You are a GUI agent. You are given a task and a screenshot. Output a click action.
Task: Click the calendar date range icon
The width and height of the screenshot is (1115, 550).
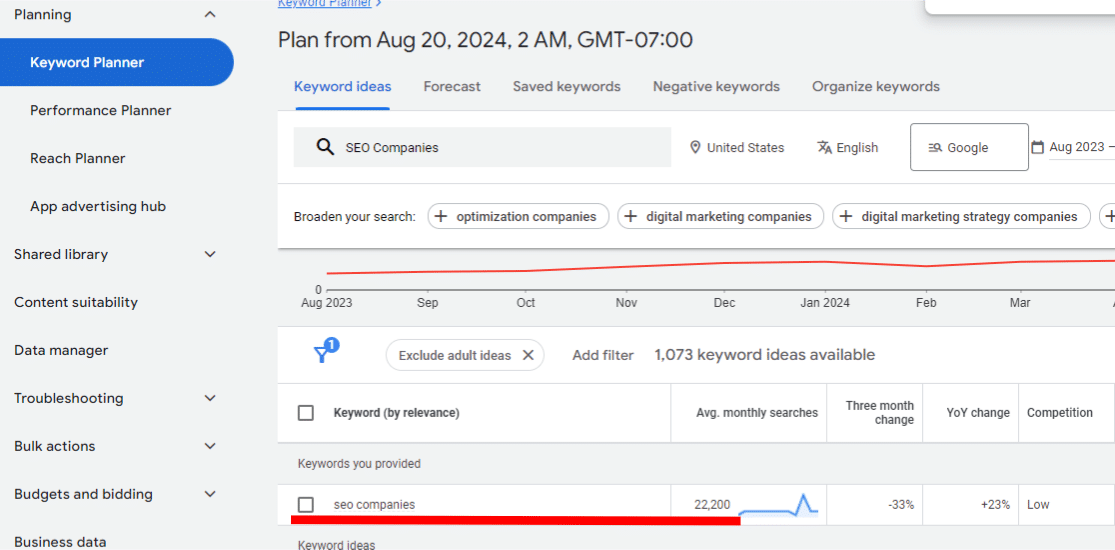[x=1038, y=147]
